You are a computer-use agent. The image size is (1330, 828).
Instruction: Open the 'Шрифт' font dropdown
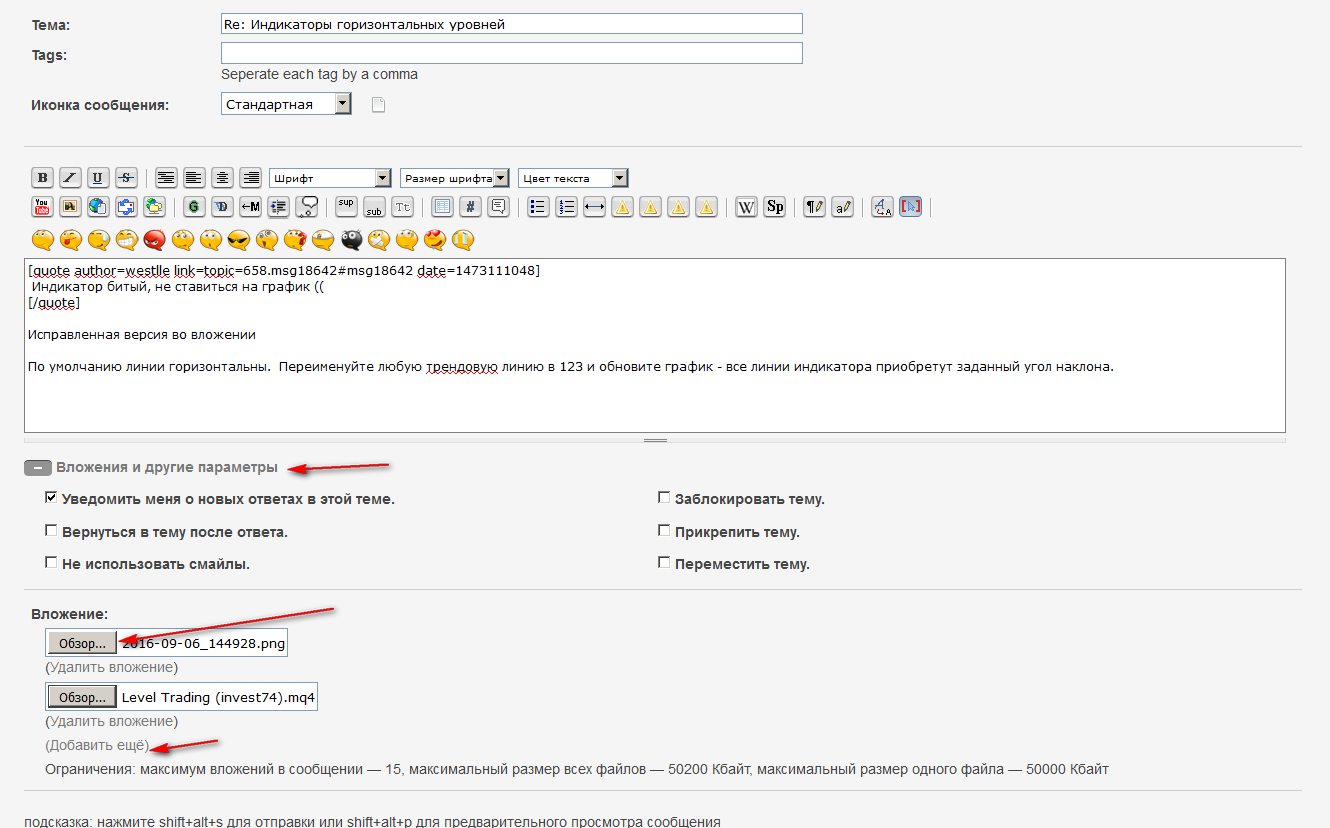(x=330, y=178)
